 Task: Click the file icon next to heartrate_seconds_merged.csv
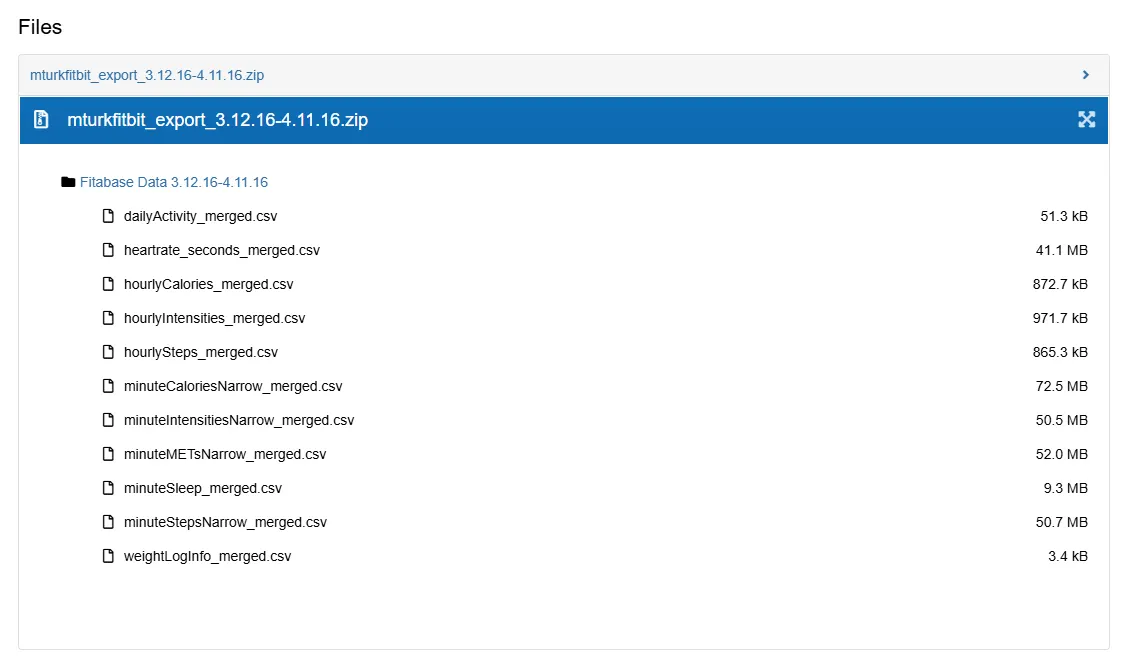coord(108,250)
